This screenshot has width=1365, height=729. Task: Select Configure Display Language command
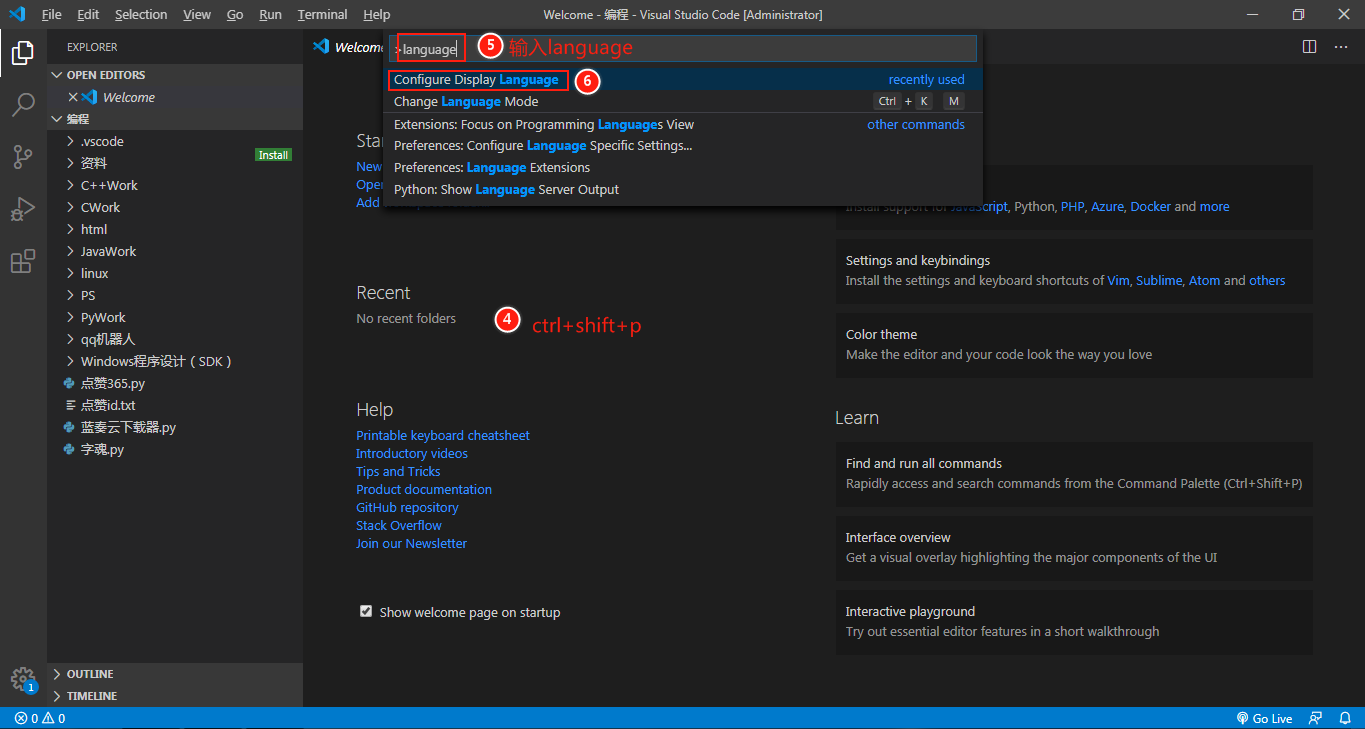683,79
